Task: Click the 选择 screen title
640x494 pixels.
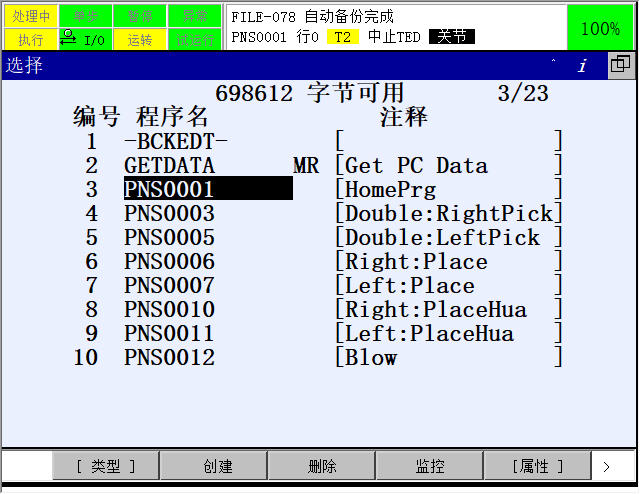Action: (x=24, y=65)
